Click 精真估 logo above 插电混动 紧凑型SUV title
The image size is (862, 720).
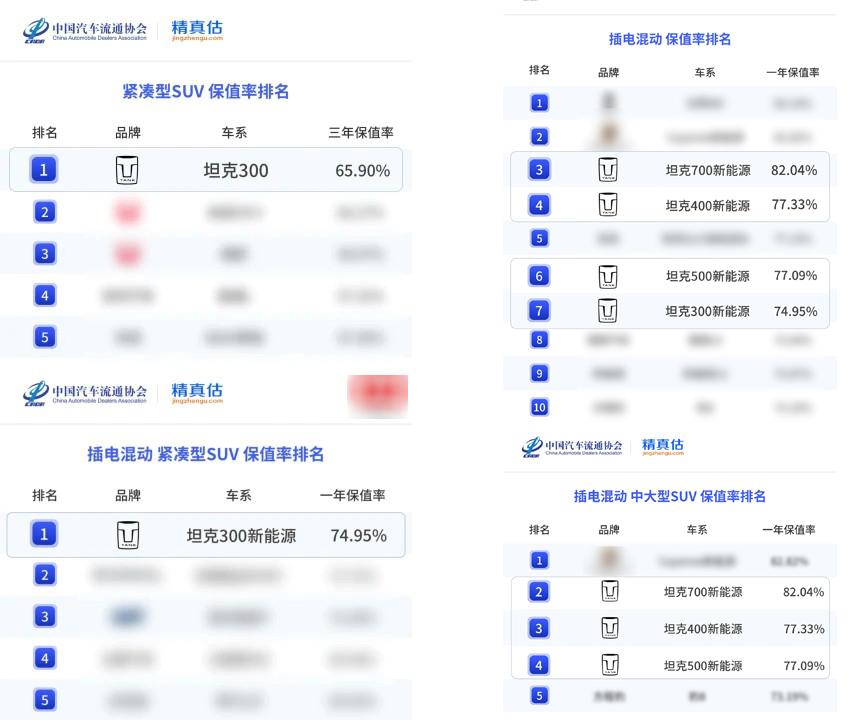click(197, 392)
